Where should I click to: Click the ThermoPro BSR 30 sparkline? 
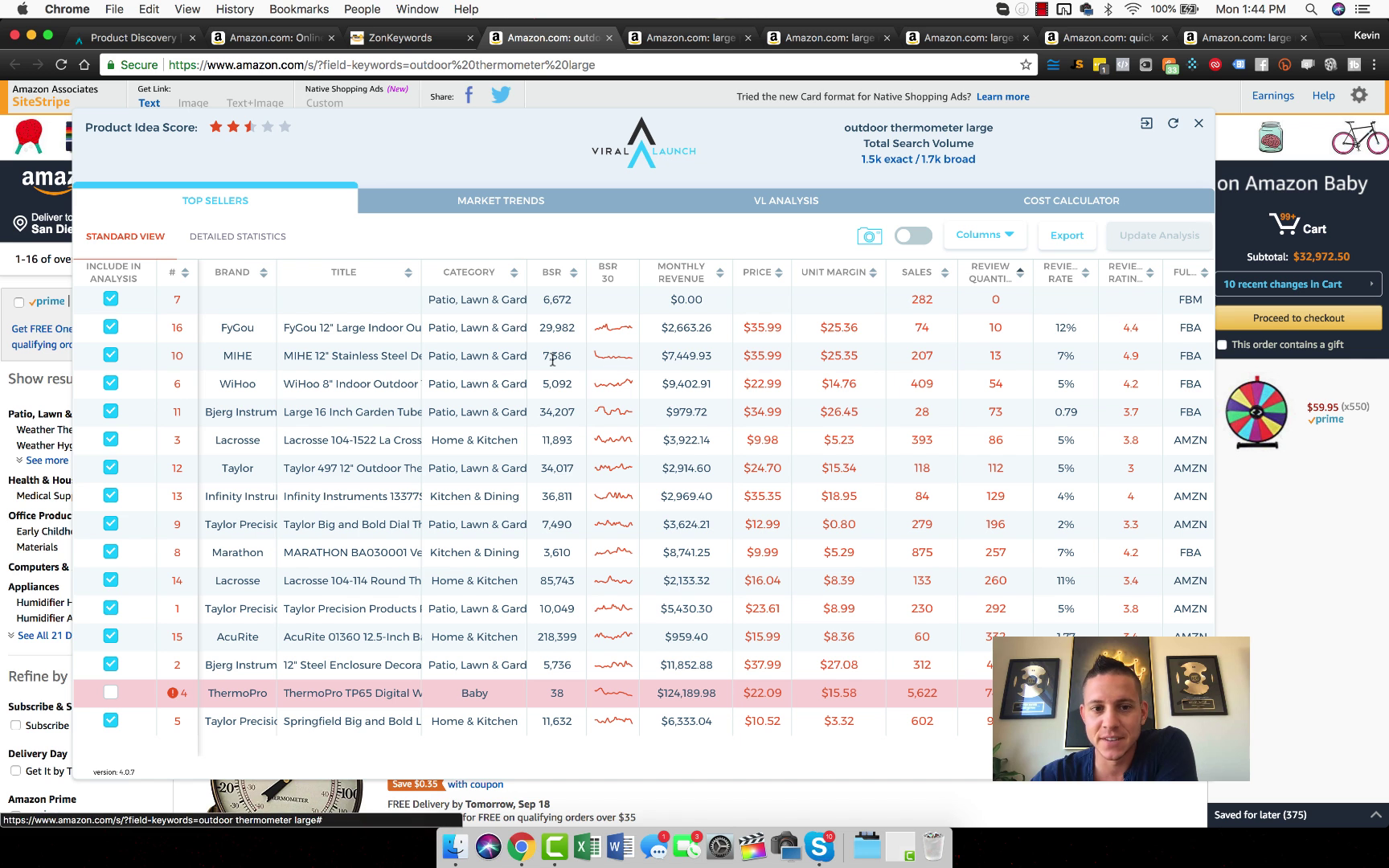(x=613, y=693)
